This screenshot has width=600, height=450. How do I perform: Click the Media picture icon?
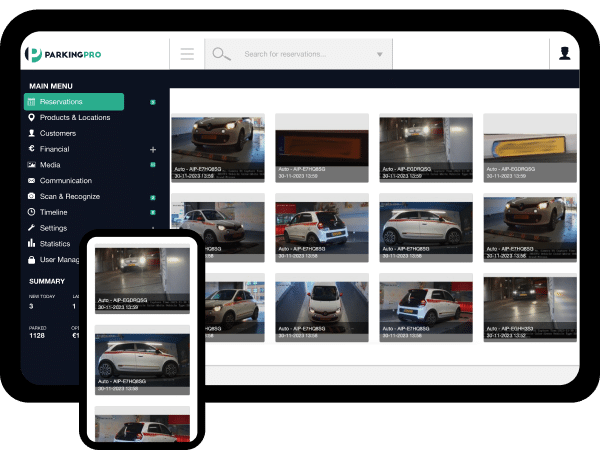(x=31, y=165)
